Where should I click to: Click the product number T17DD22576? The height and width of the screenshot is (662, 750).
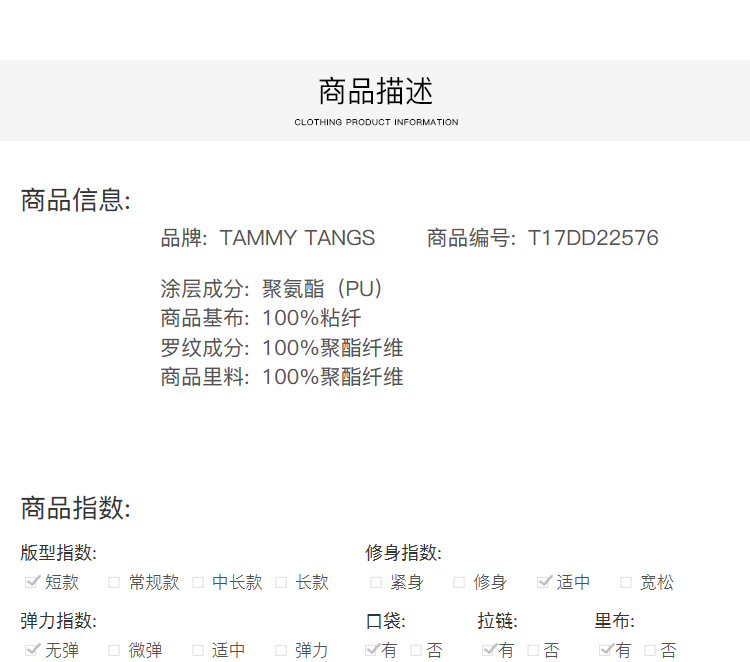(593, 238)
